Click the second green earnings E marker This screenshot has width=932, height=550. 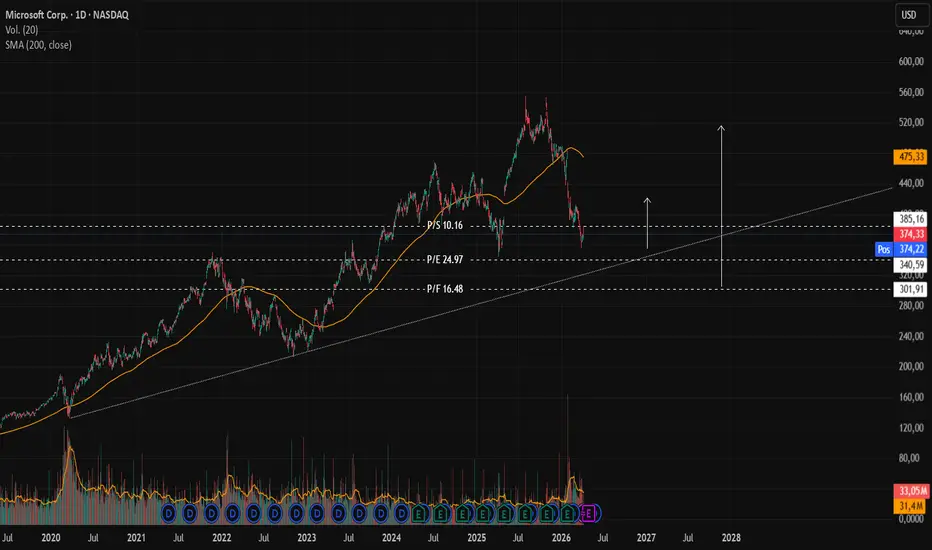[440, 513]
